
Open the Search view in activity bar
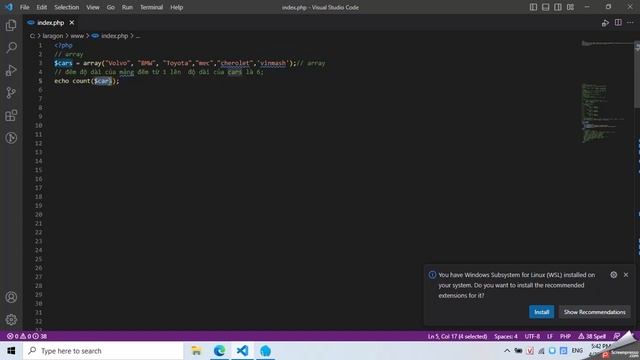coord(11,48)
